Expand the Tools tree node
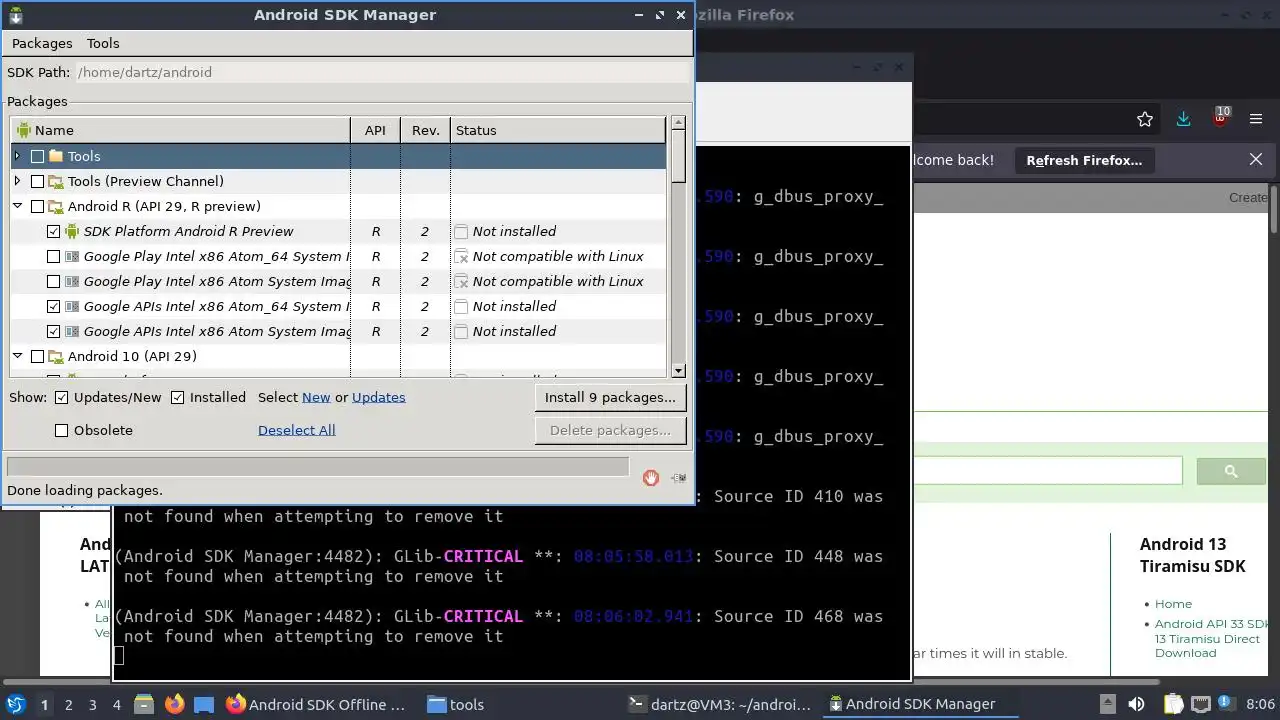Screen dimensions: 1280x720 18,156
